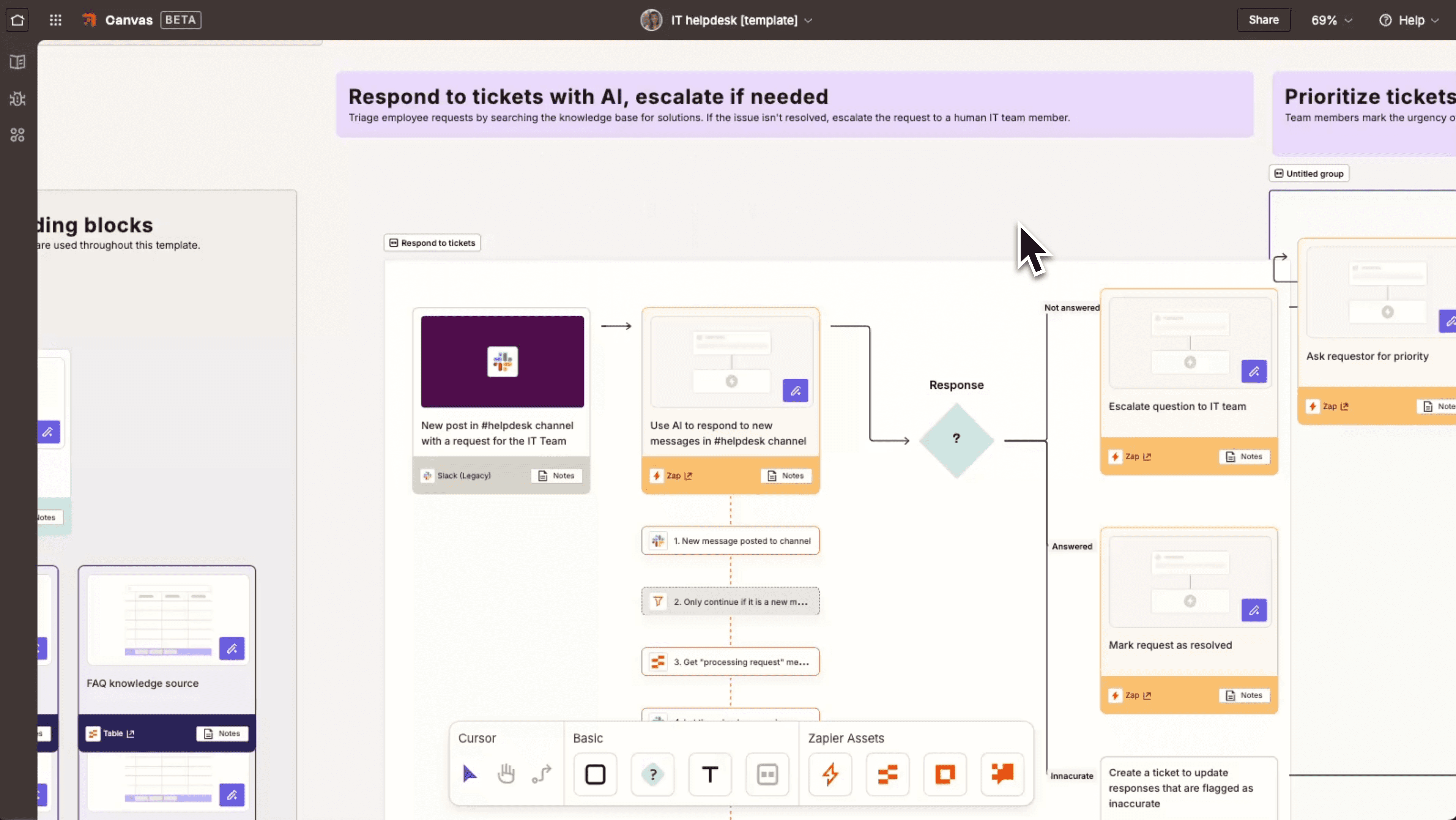
Task: Select the connector cursor tool
Action: point(542,774)
